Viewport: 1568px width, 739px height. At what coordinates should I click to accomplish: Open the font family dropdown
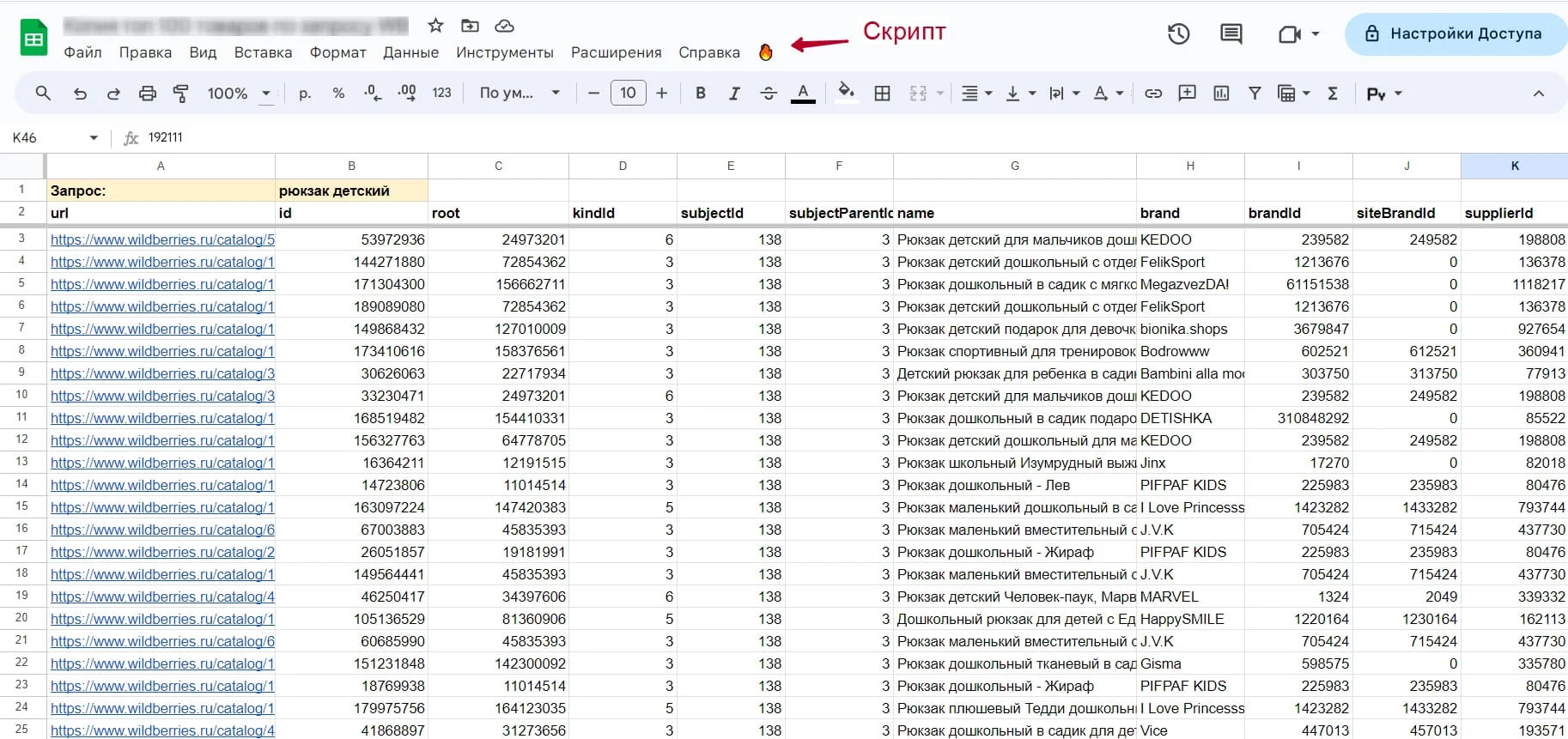(519, 94)
